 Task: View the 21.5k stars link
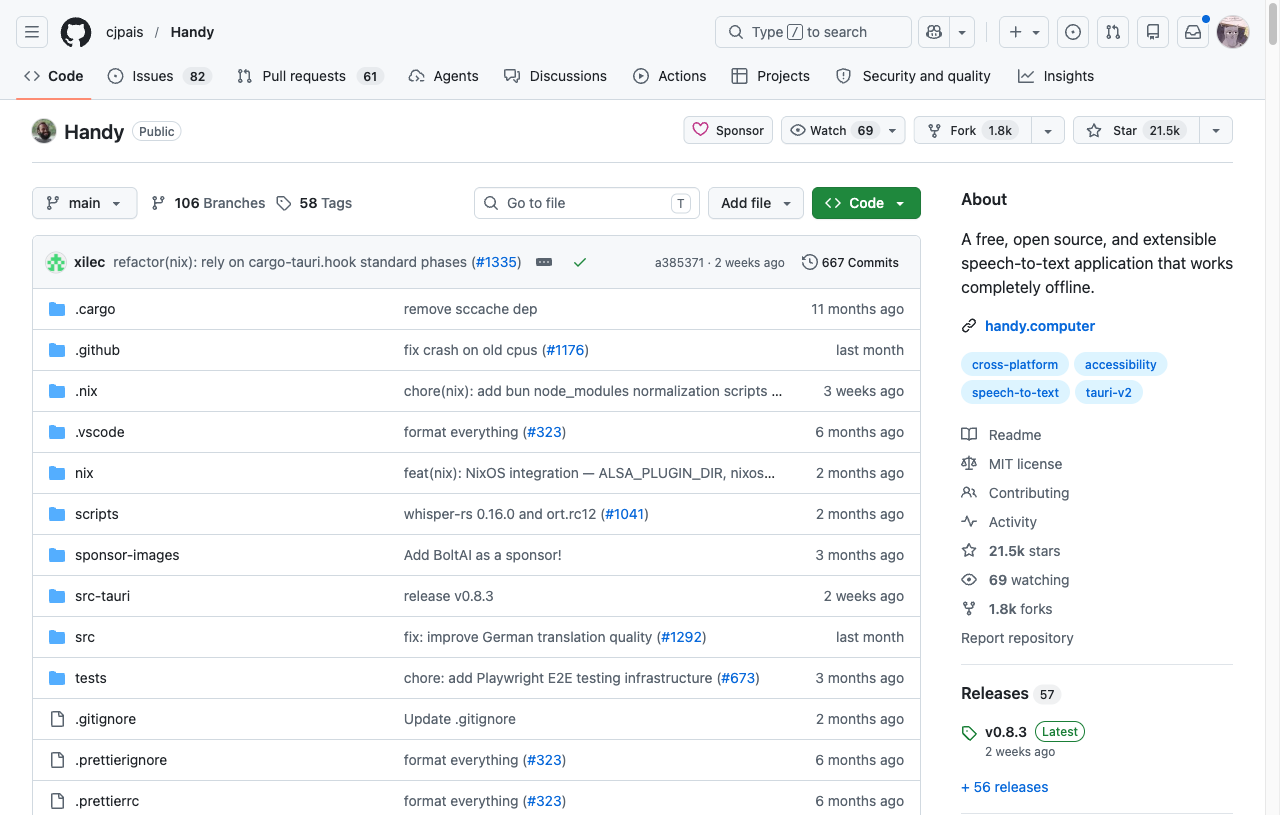point(1011,551)
